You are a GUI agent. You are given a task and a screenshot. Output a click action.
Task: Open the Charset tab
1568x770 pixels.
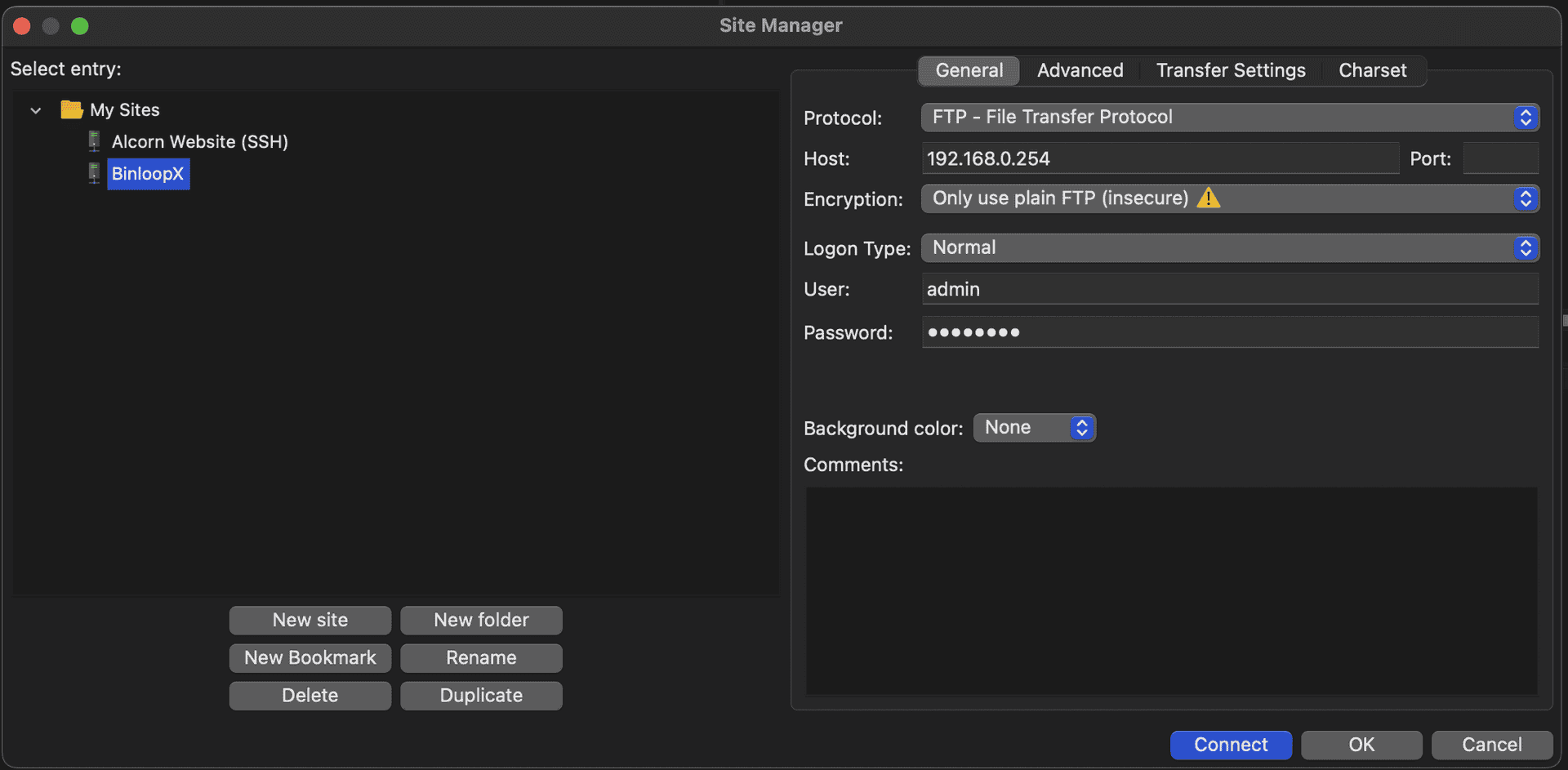pyautogui.click(x=1372, y=70)
